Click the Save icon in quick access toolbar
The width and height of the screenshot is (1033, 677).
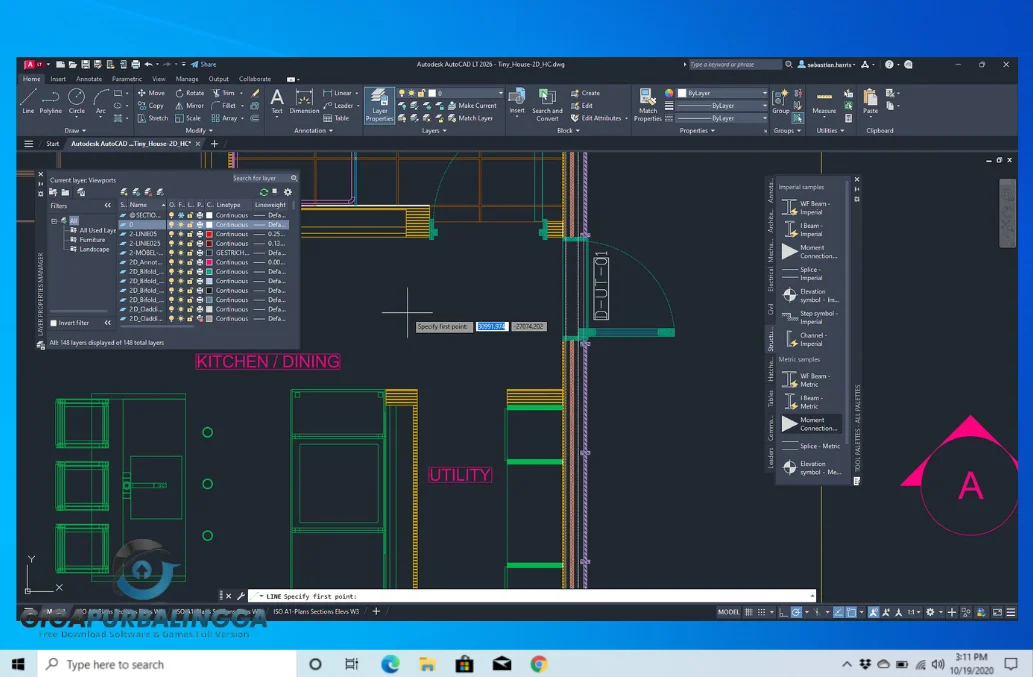[x=85, y=65]
